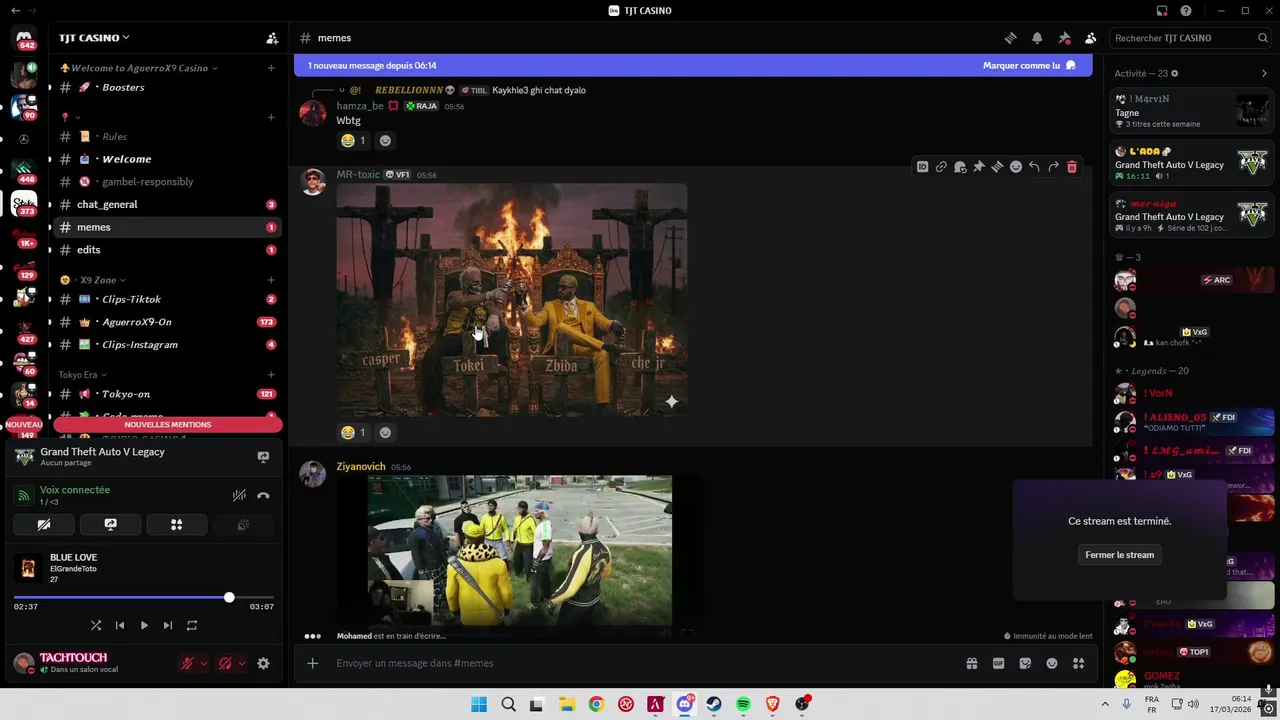Open the sticker picker
1280x720 pixels.
point(1025,663)
